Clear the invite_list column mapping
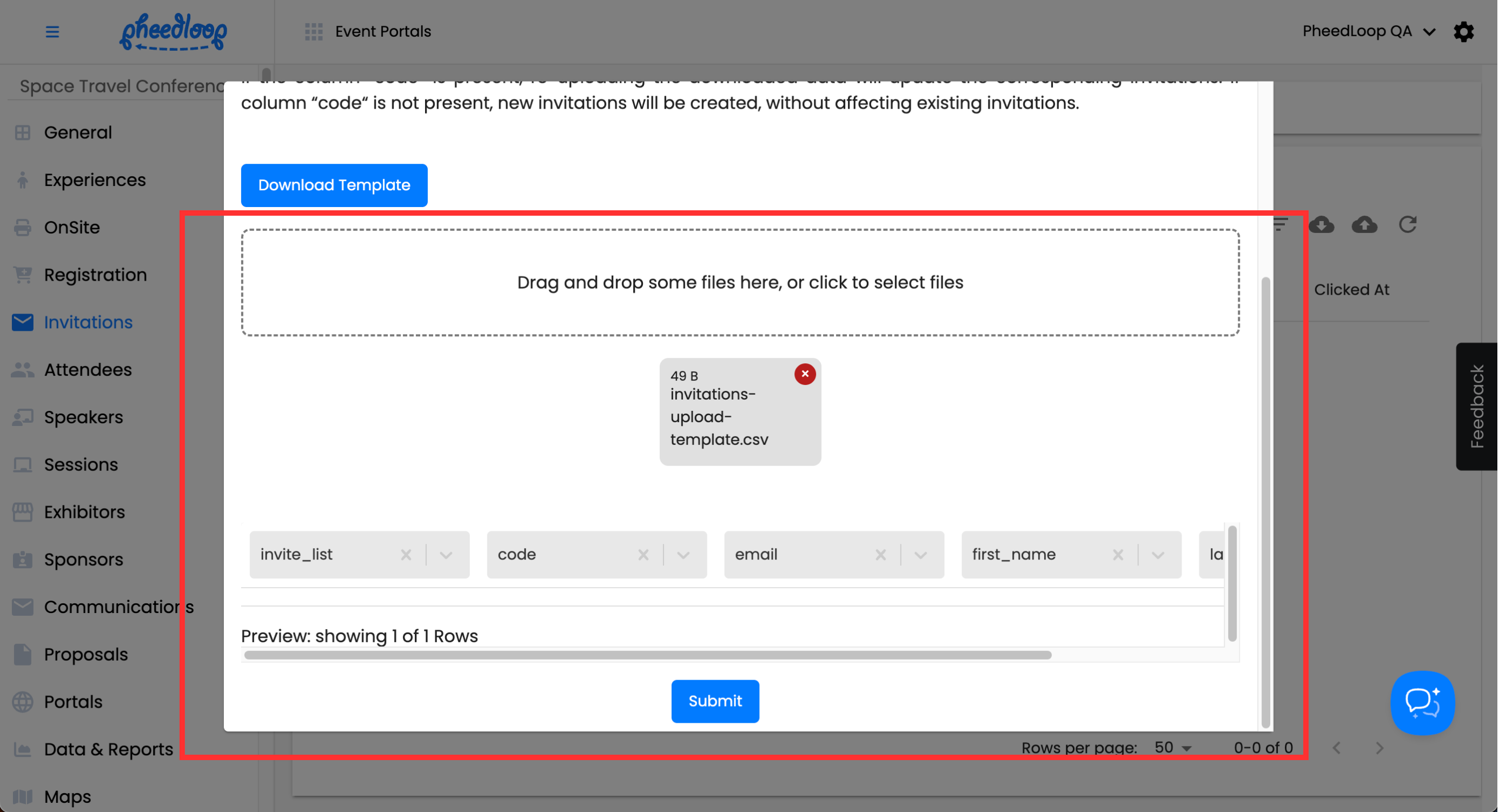This screenshot has width=1499, height=812. tap(406, 554)
